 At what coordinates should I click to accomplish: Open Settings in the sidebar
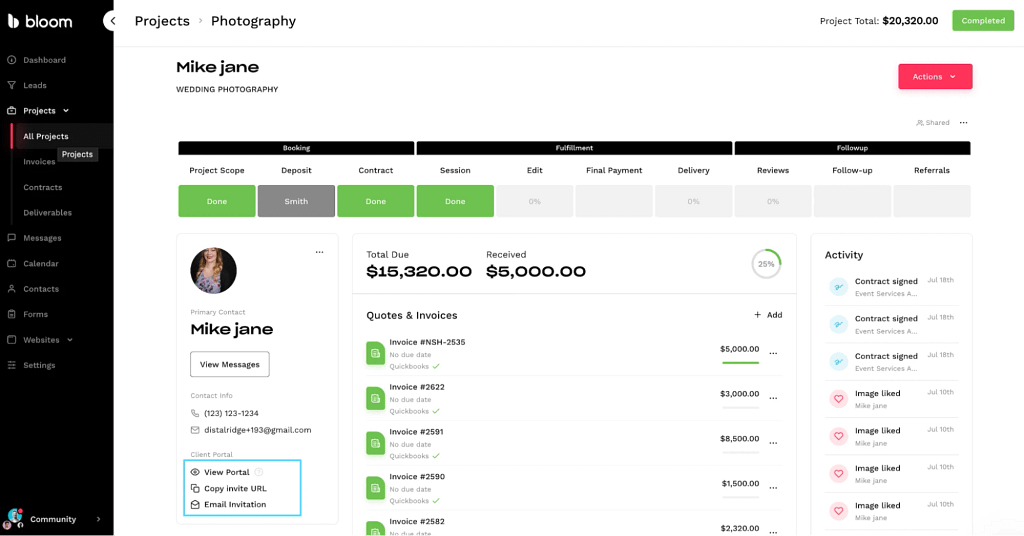click(39, 366)
